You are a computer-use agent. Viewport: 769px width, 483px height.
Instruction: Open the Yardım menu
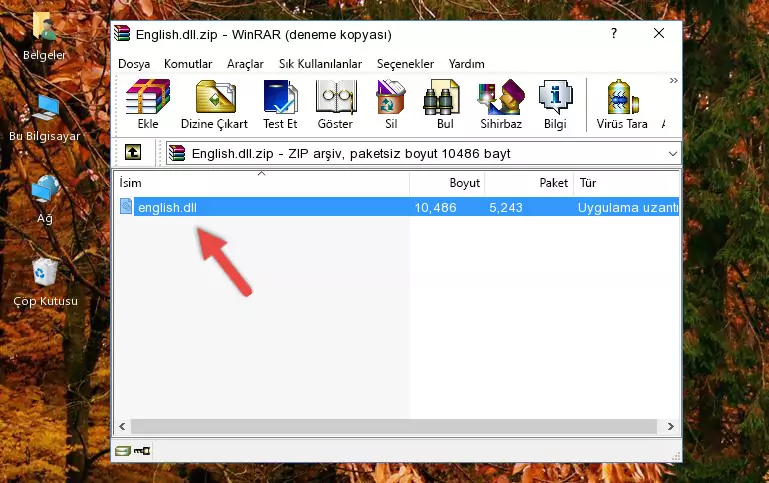pyautogui.click(x=466, y=64)
